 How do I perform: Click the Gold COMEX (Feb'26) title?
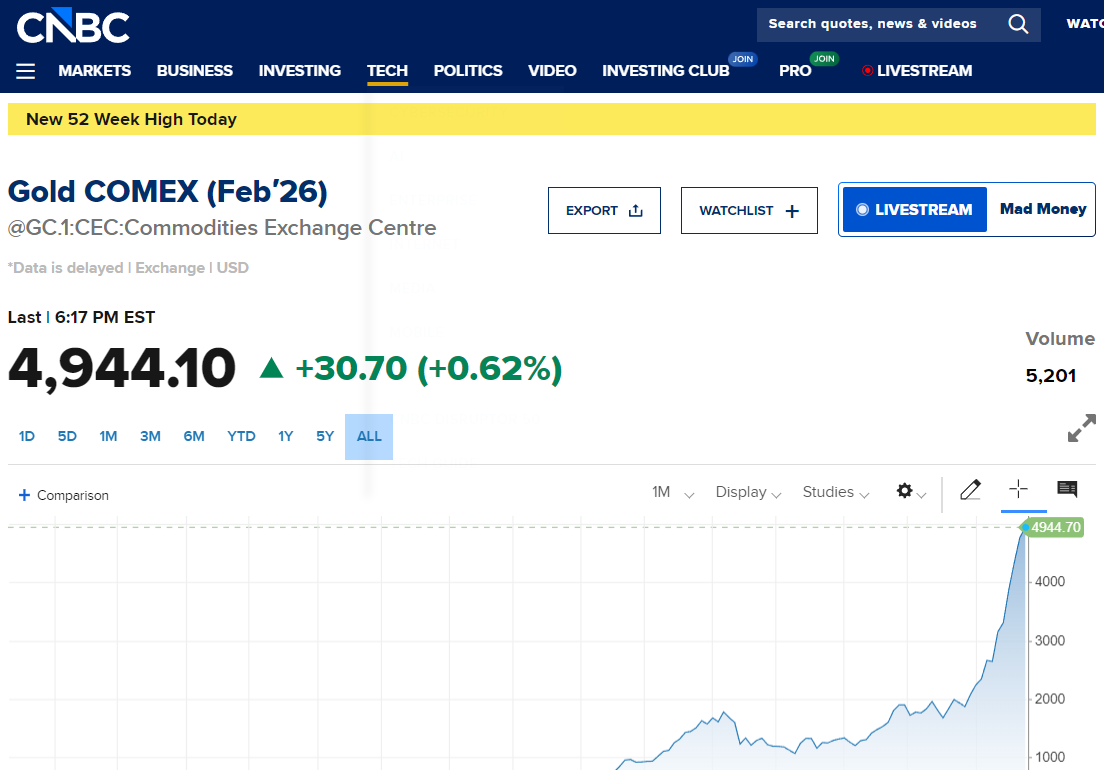[168, 191]
